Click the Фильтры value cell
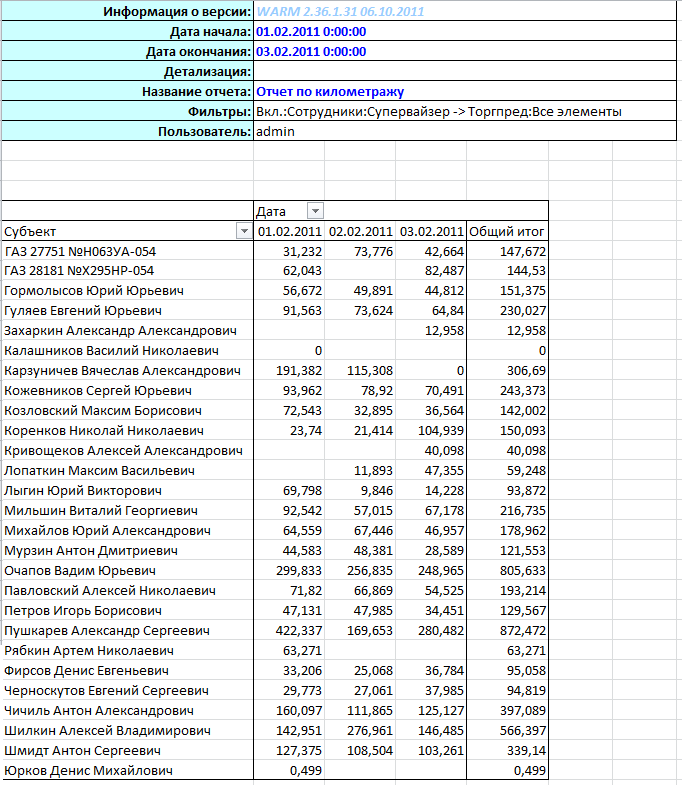682x785 pixels. (x=439, y=112)
